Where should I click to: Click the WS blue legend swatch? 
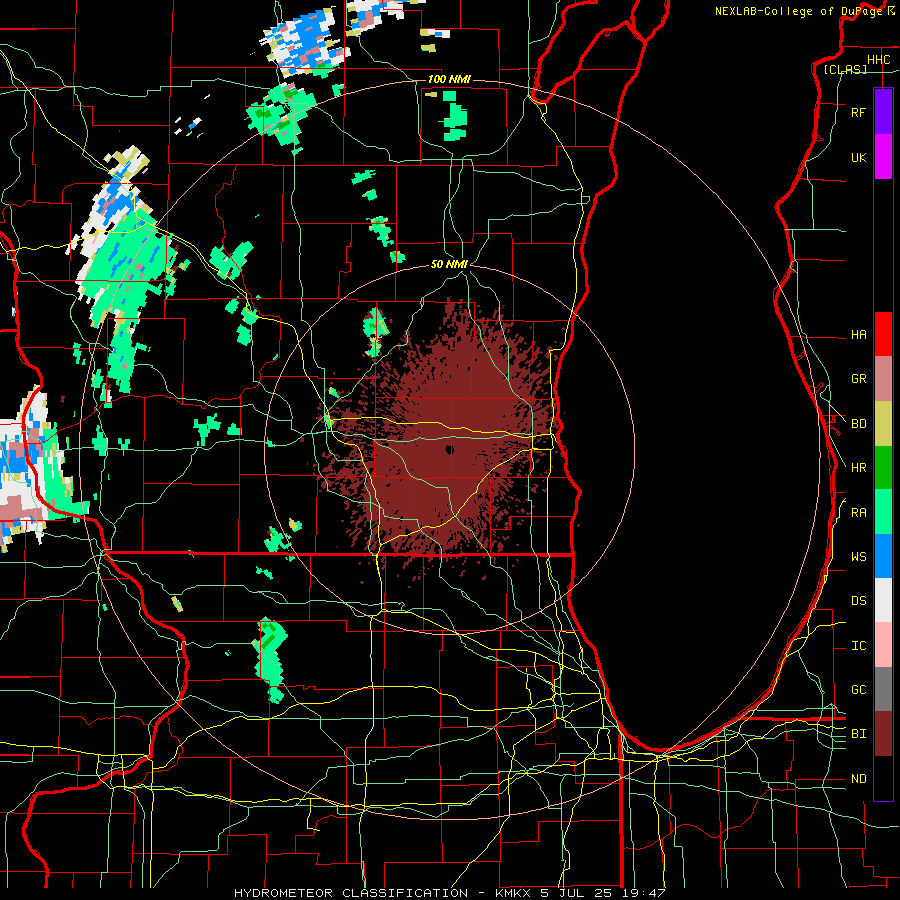(x=883, y=556)
